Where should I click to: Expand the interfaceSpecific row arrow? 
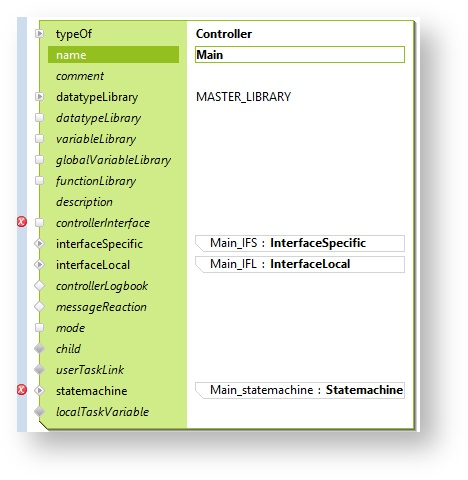39,244
